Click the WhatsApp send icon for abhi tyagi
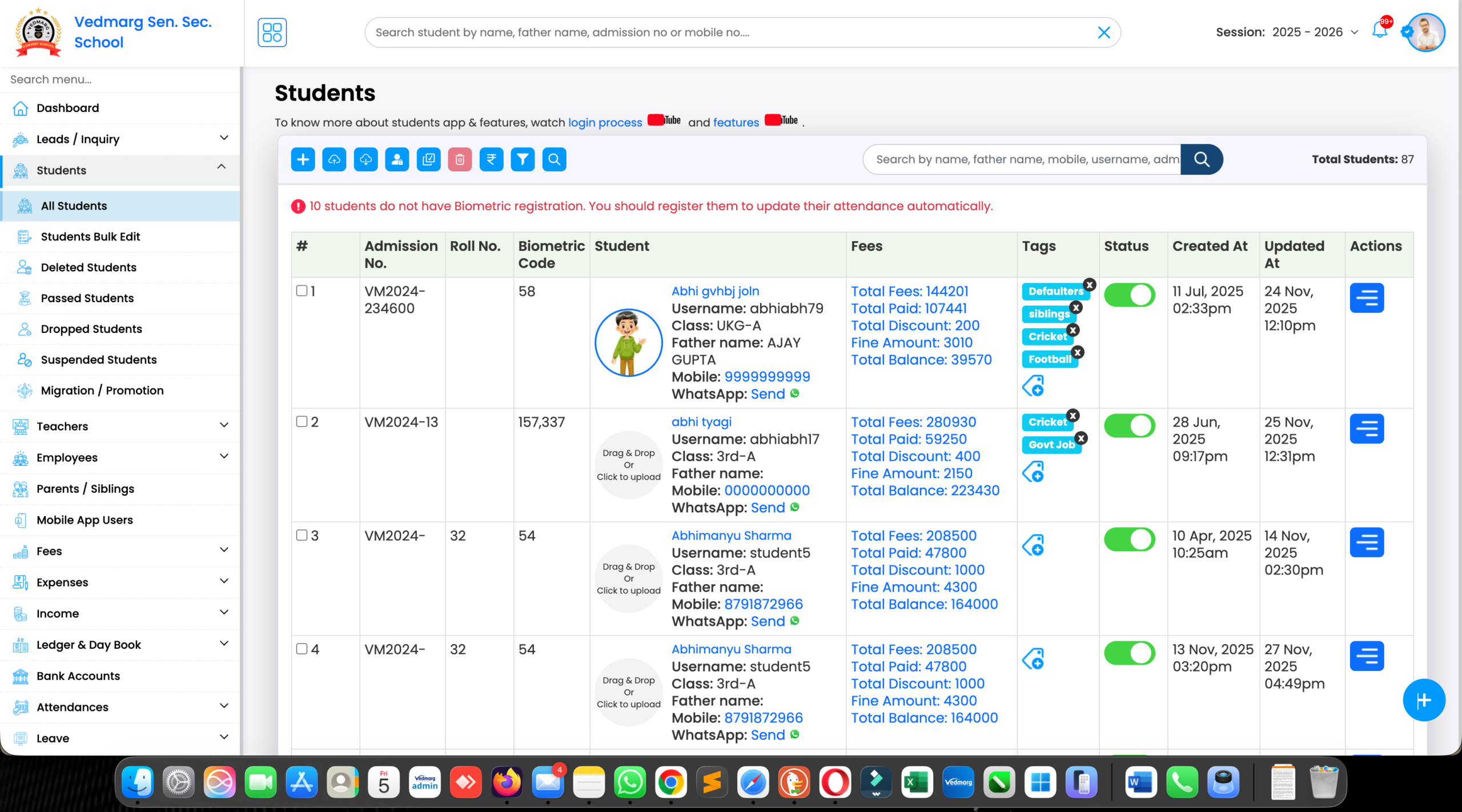Image resolution: width=1462 pixels, height=812 pixels. tap(796, 507)
